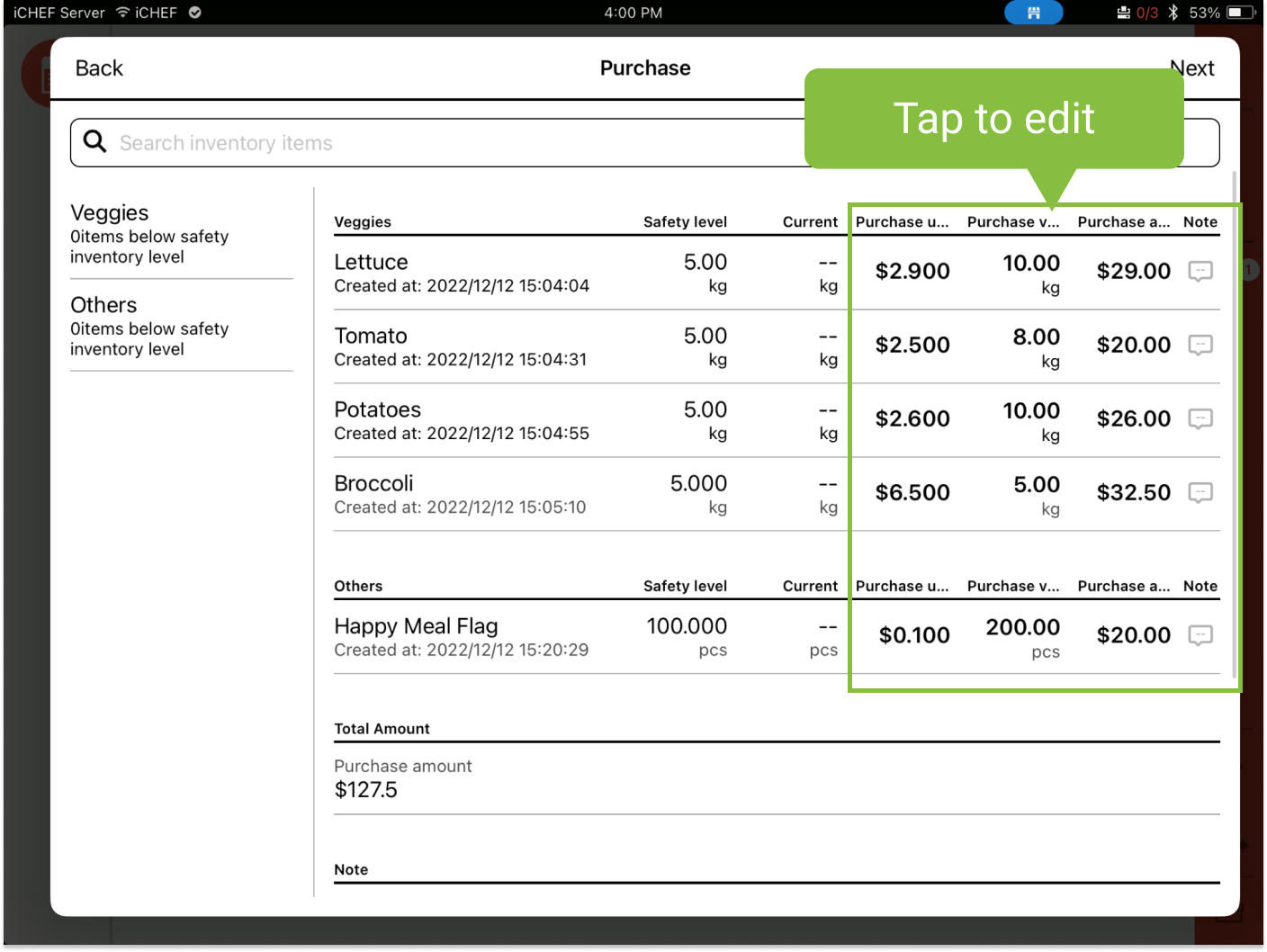Open the note icon for Broccoli
The image size is (1267, 952).
tap(1200, 492)
